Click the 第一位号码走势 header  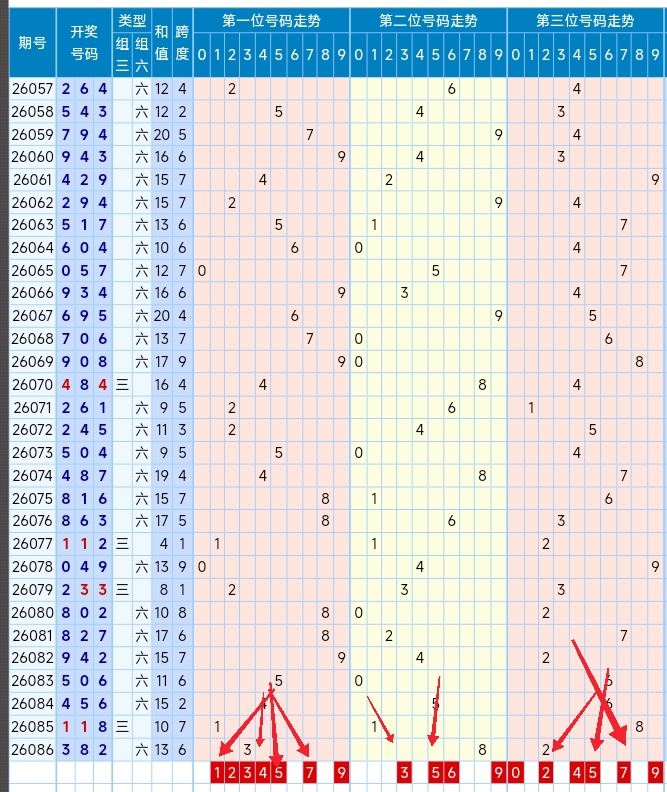point(272,21)
